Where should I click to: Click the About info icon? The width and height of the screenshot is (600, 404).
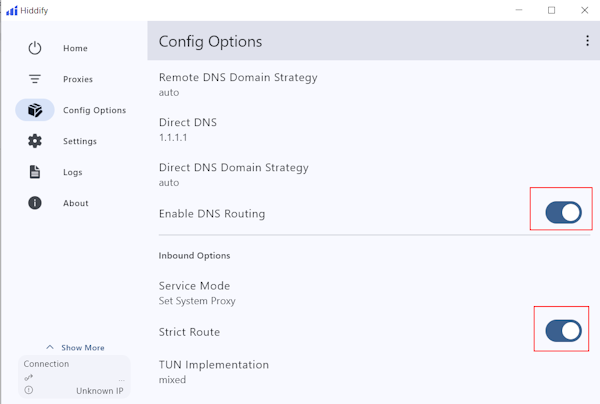pyautogui.click(x=35, y=203)
